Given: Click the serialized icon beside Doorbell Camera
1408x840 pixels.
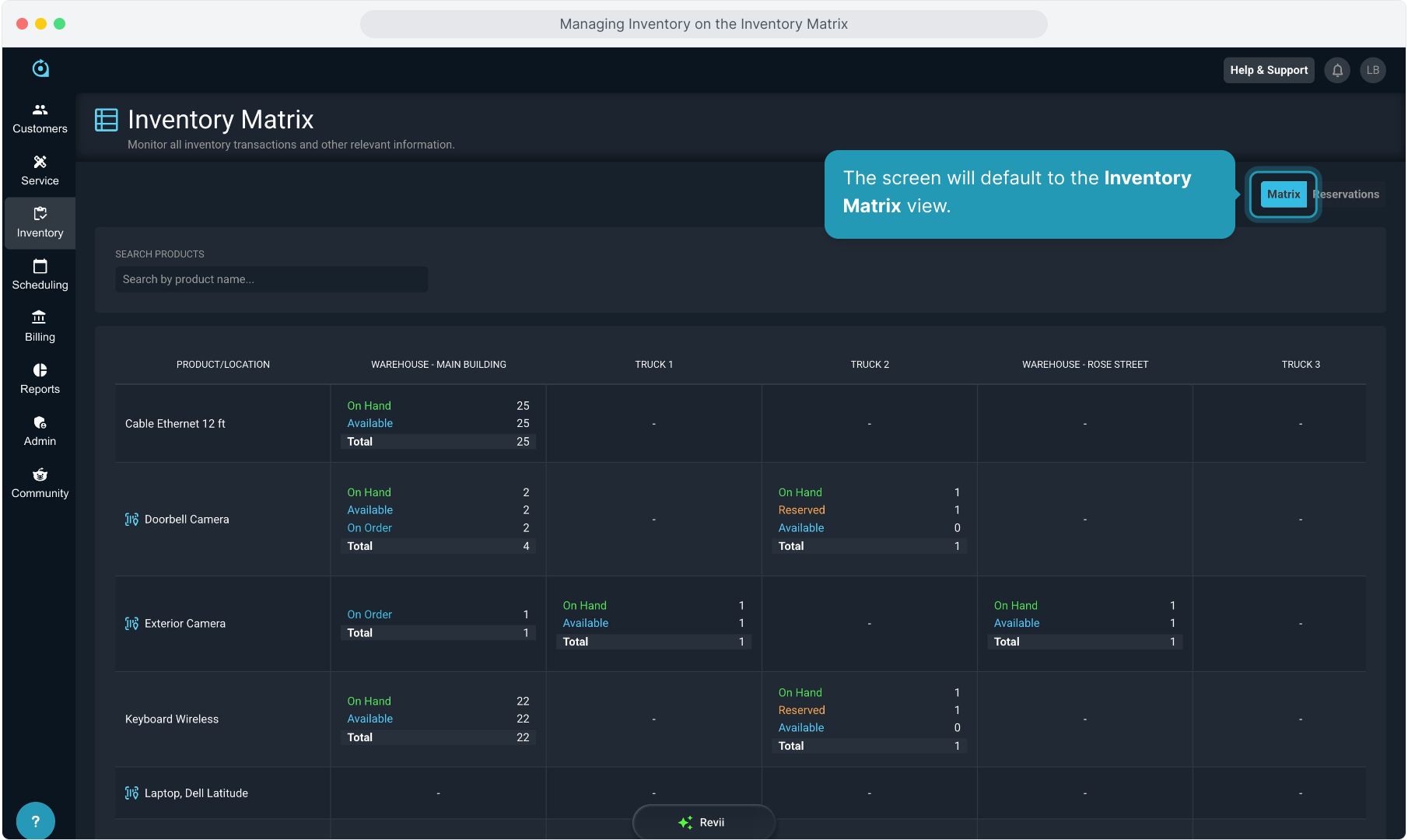Looking at the screenshot, I should [131, 520].
